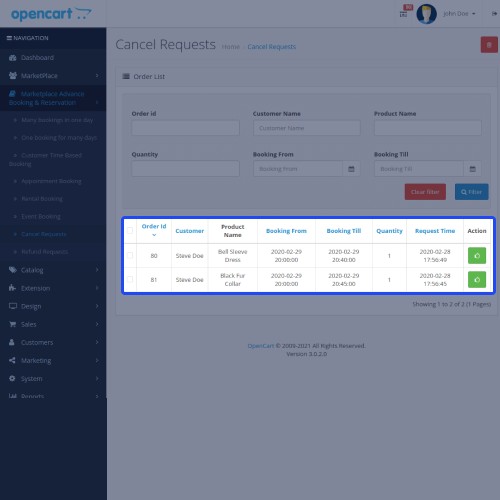Tick the checkbox for order 80

click(x=130, y=256)
